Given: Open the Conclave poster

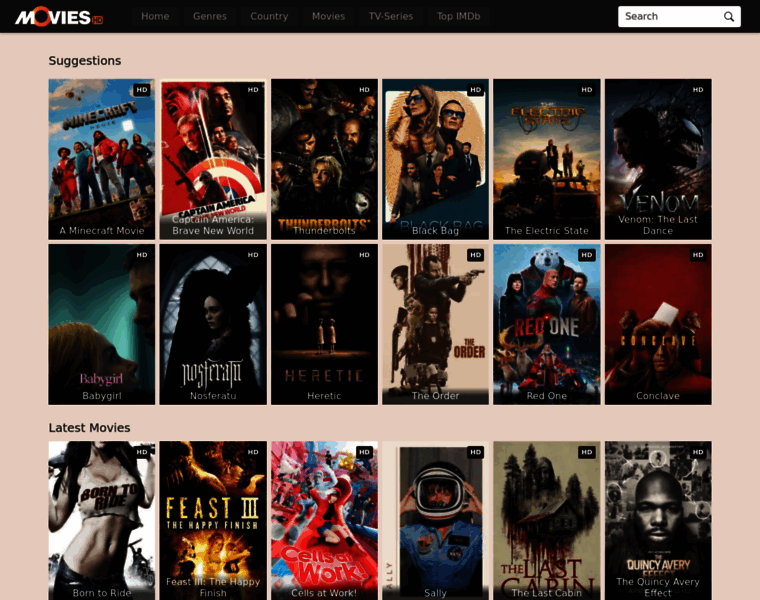Looking at the screenshot, I should click(658, 324).
